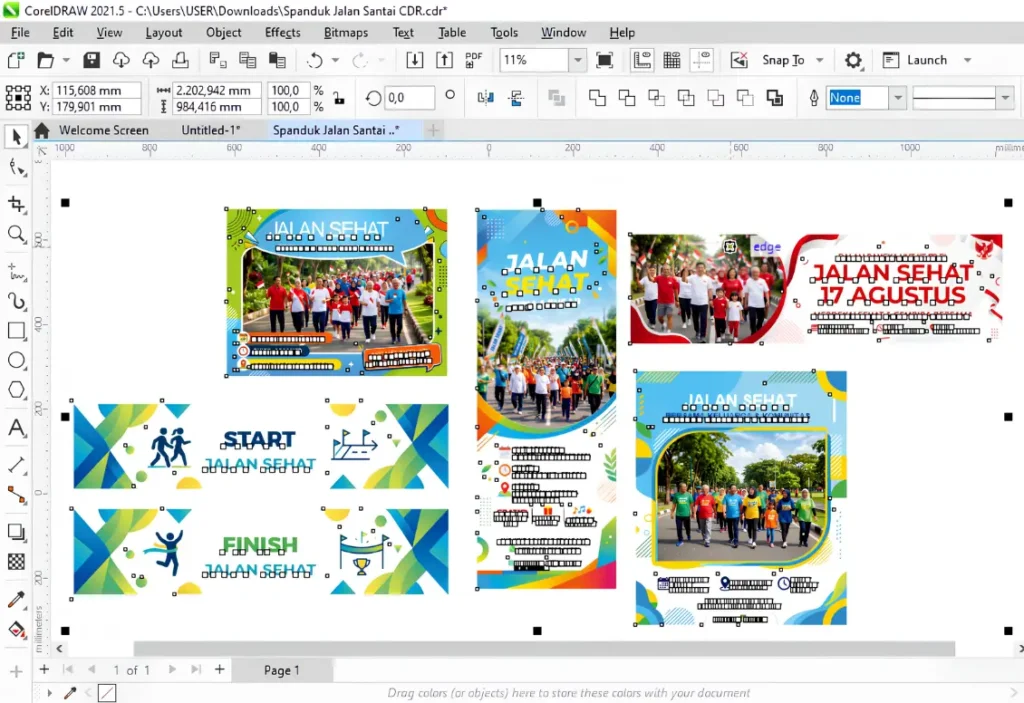Open the Options gear icon
1024x703 pixels.
tap(853, 60)
